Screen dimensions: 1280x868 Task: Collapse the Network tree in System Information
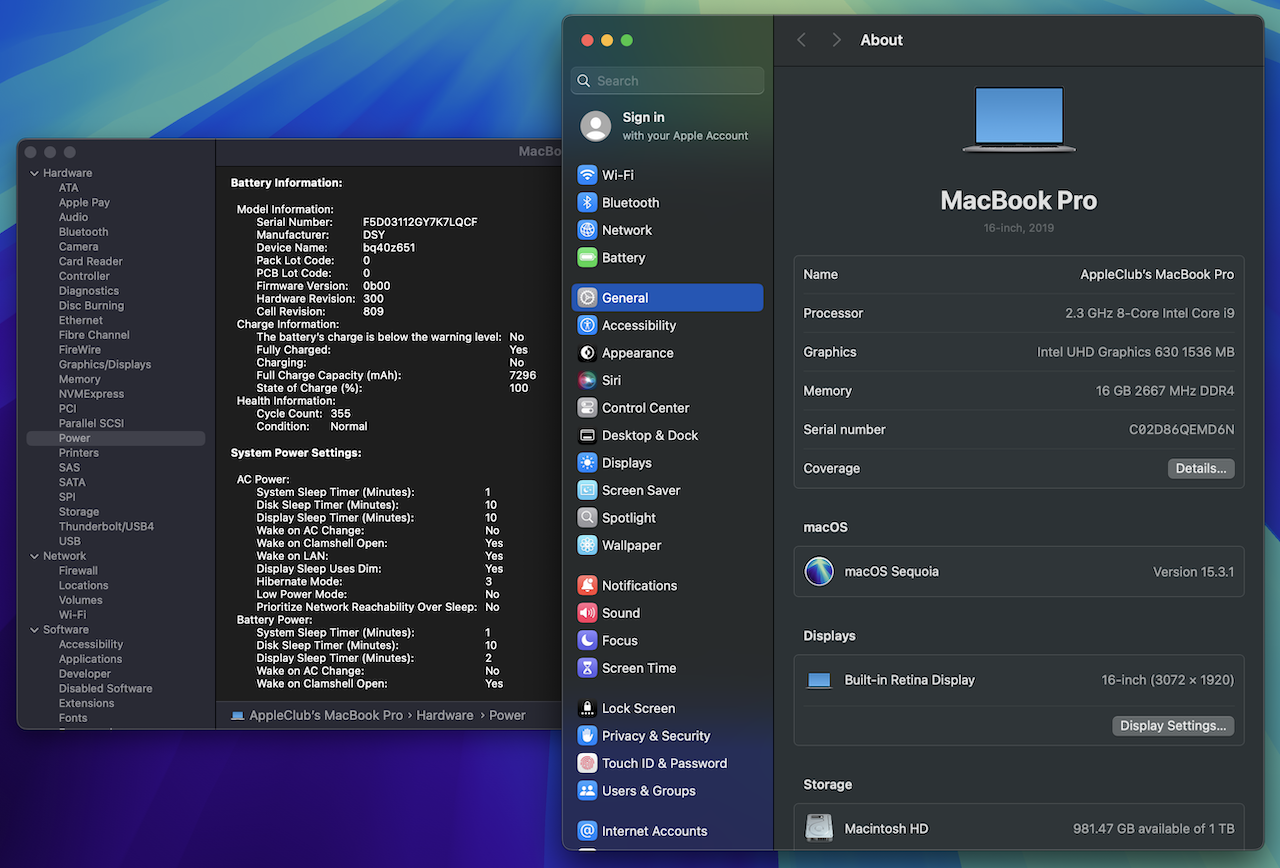point(34,556)
